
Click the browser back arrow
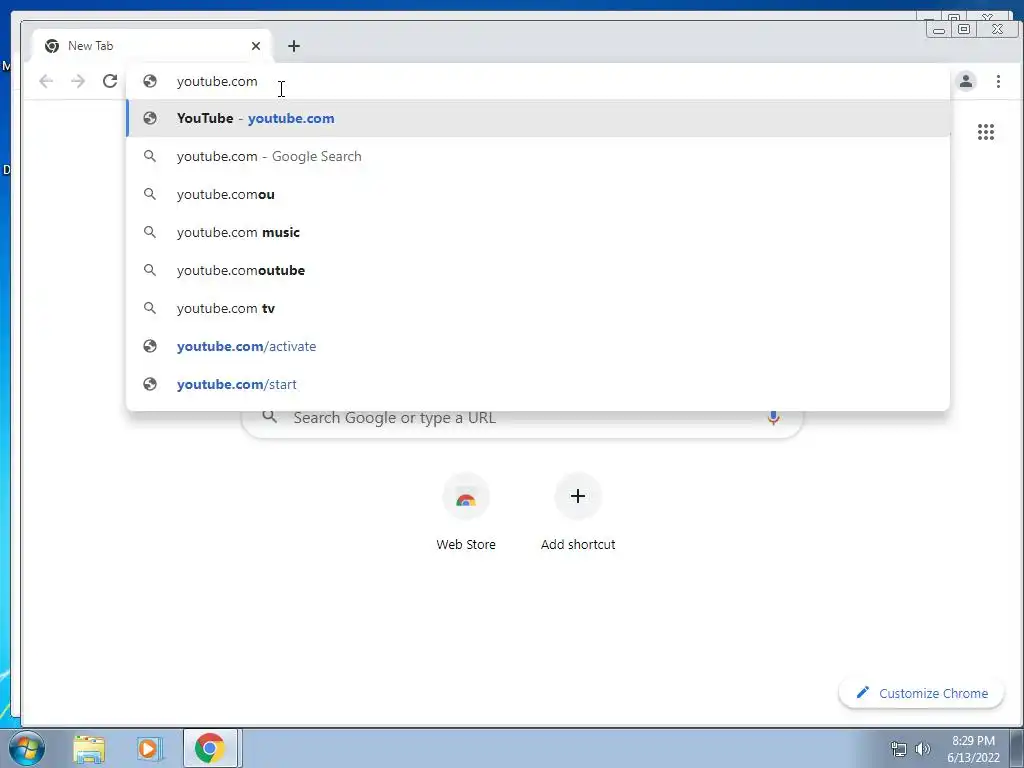point(46,81)
